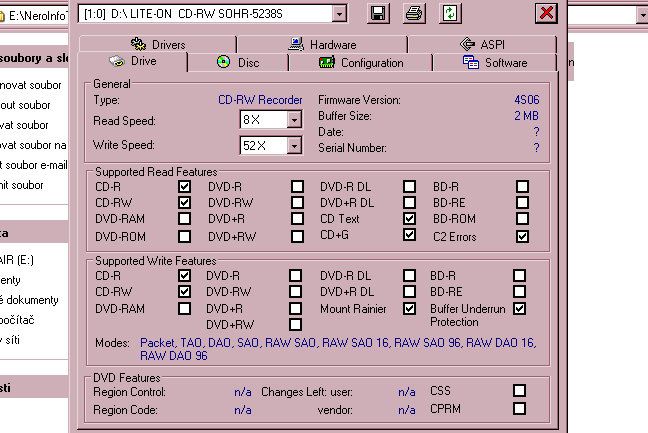Viewport: 648px width, 433px height.
Task: Toggle the CSS checkbox
Action: pyautogui.click(x=519, y=390)
